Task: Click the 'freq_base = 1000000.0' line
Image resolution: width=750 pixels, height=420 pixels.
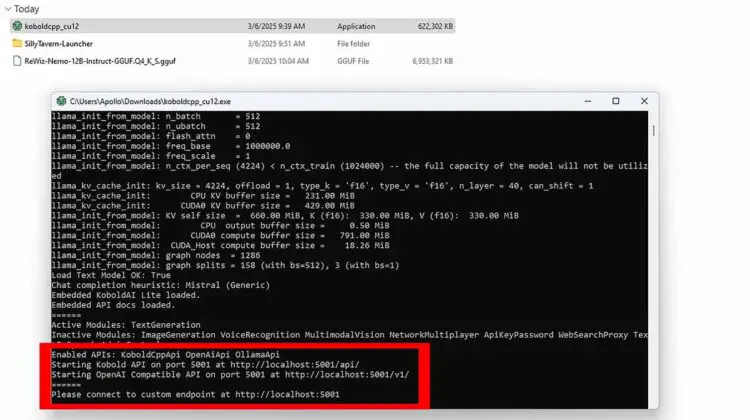Action: tap(171, 146)
